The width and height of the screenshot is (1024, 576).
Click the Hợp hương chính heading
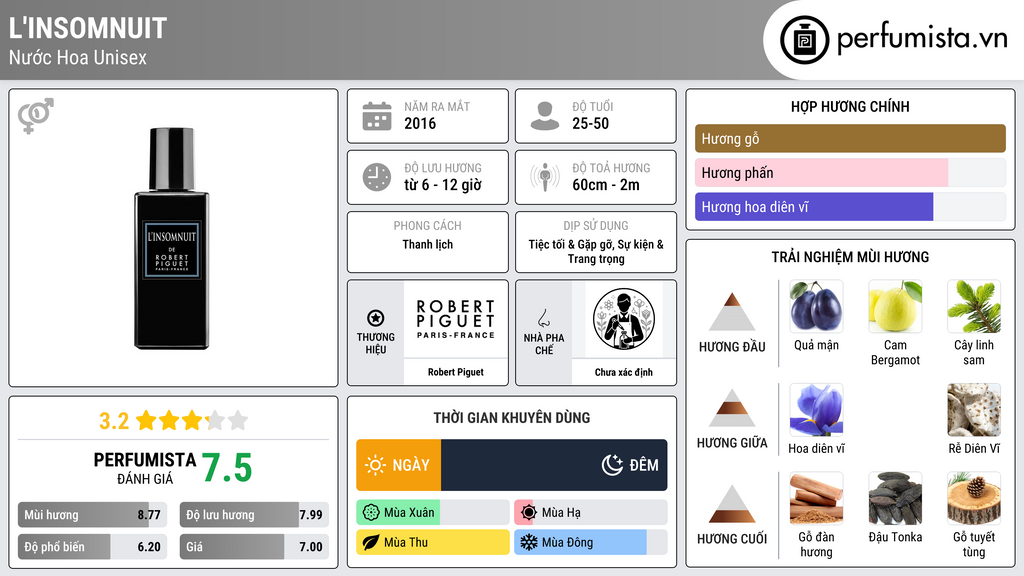tap(850, 106)
